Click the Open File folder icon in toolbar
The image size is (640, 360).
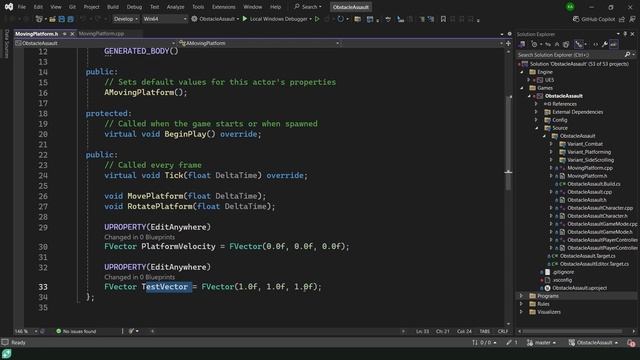click(x=52, y=19)
